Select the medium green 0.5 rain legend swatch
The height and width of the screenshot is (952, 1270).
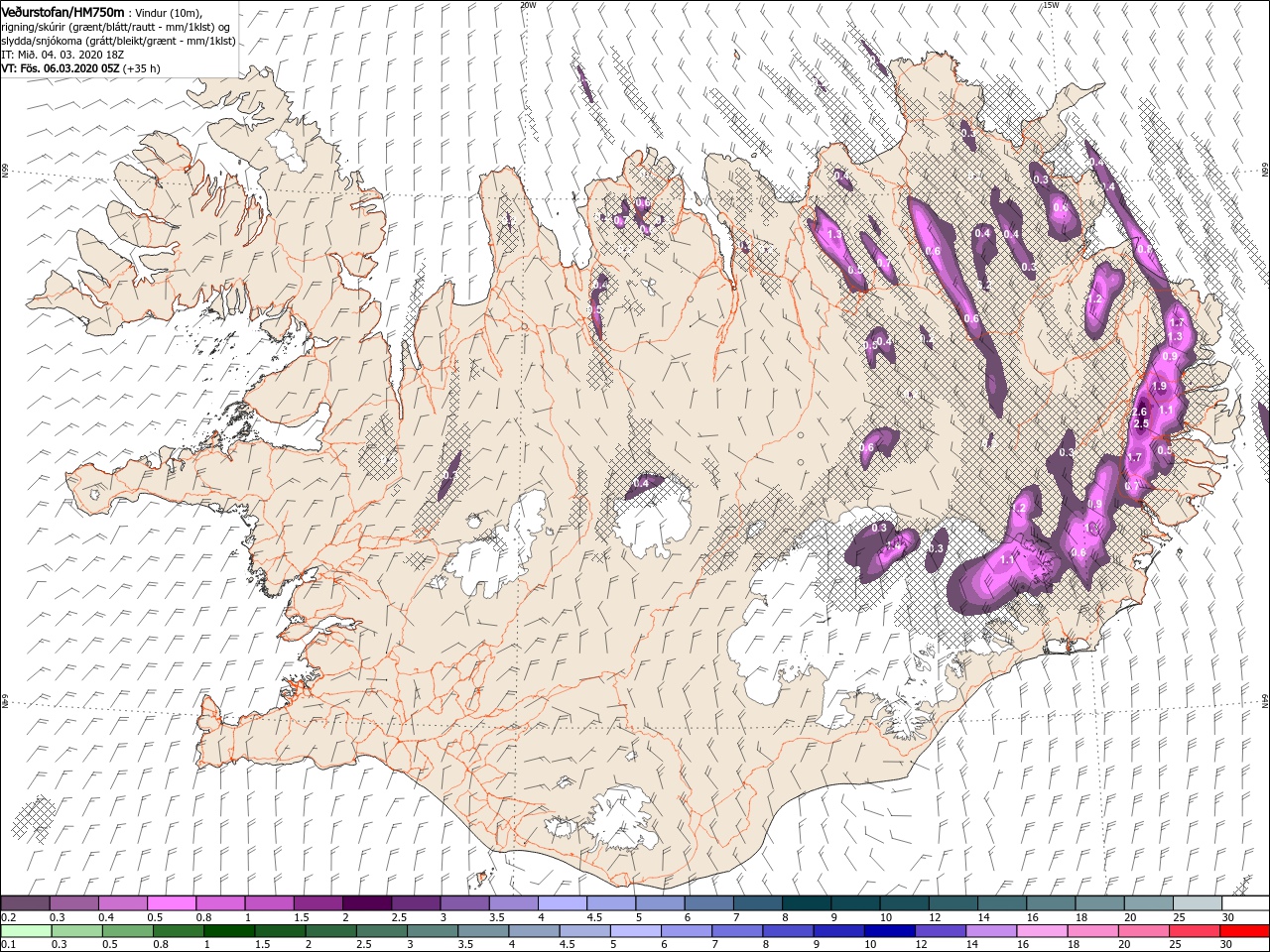(127, 931)
